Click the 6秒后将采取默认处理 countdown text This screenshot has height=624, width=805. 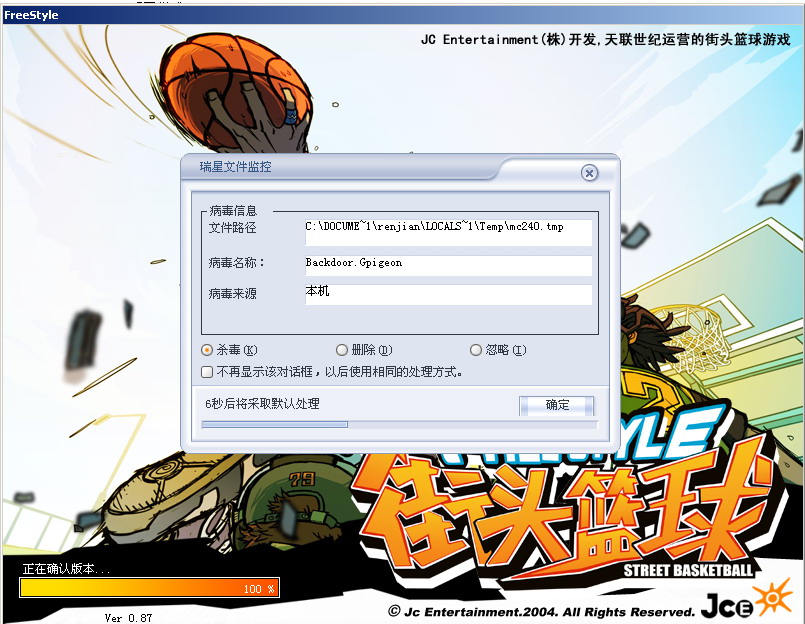pyautogui.click(x=262, y=404)
